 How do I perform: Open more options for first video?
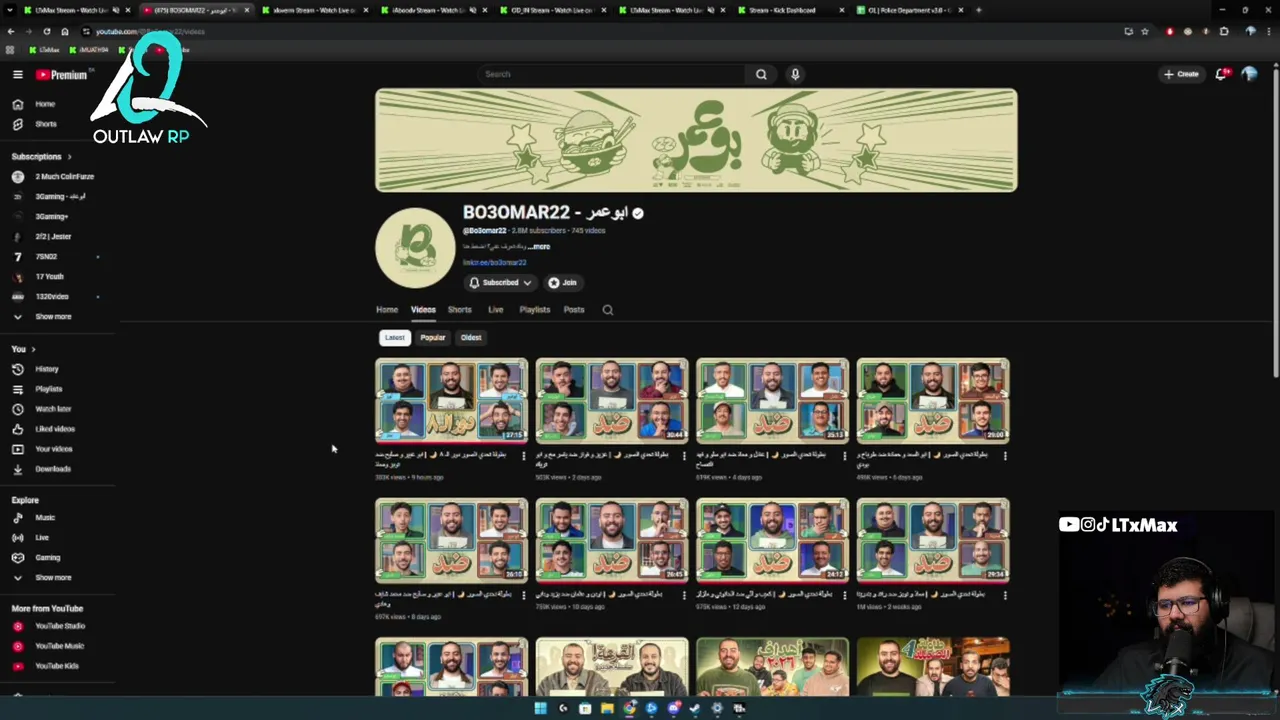(523, 455)
